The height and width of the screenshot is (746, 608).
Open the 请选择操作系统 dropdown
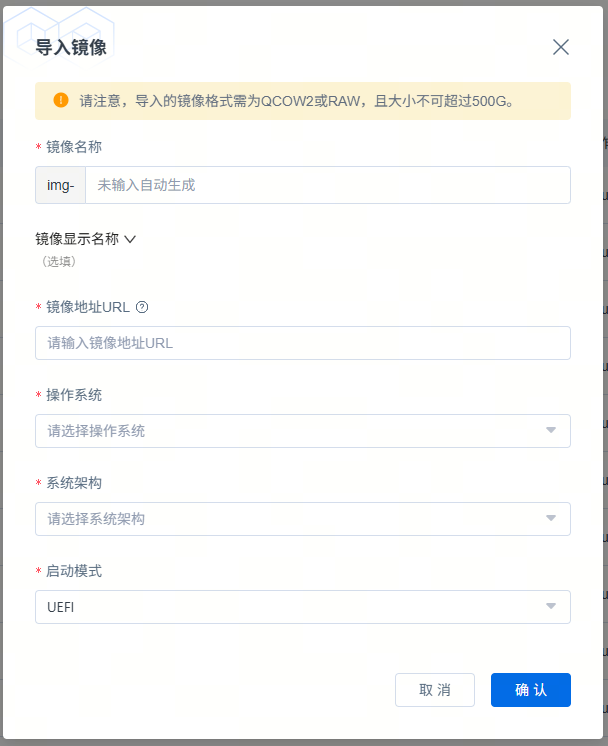tap(302, 431)
